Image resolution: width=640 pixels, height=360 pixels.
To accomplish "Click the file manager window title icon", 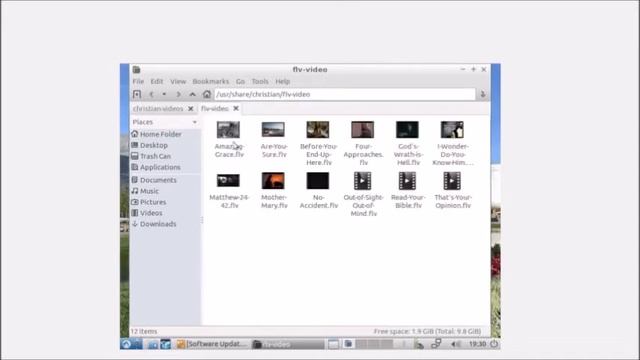I will pyautogui.click(x=136, y=70).
